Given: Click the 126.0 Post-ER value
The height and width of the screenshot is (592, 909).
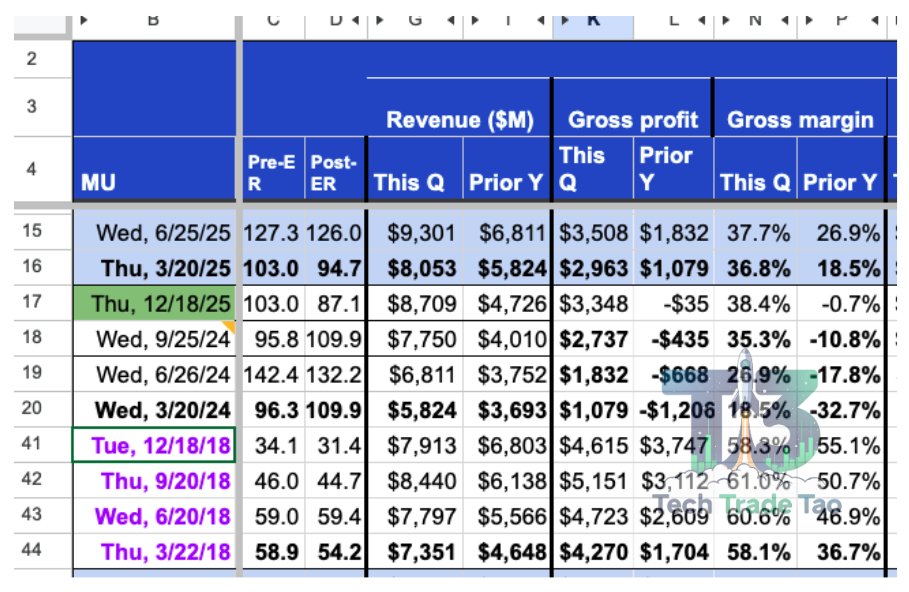Looking at the screenshot, I should click(334, 233).
